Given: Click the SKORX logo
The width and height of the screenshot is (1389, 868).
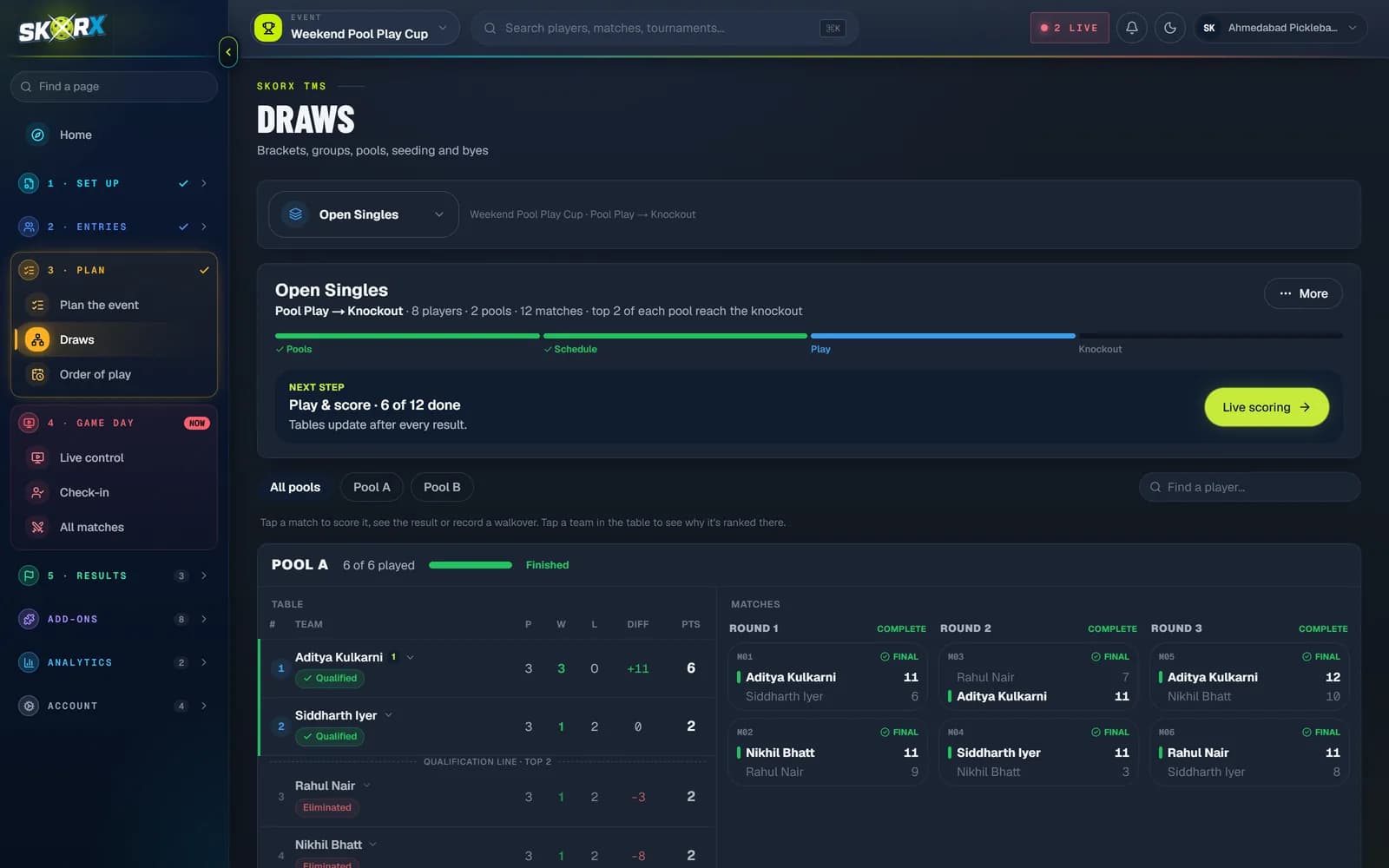Looking at the screenshot, I should coord(62,29).
